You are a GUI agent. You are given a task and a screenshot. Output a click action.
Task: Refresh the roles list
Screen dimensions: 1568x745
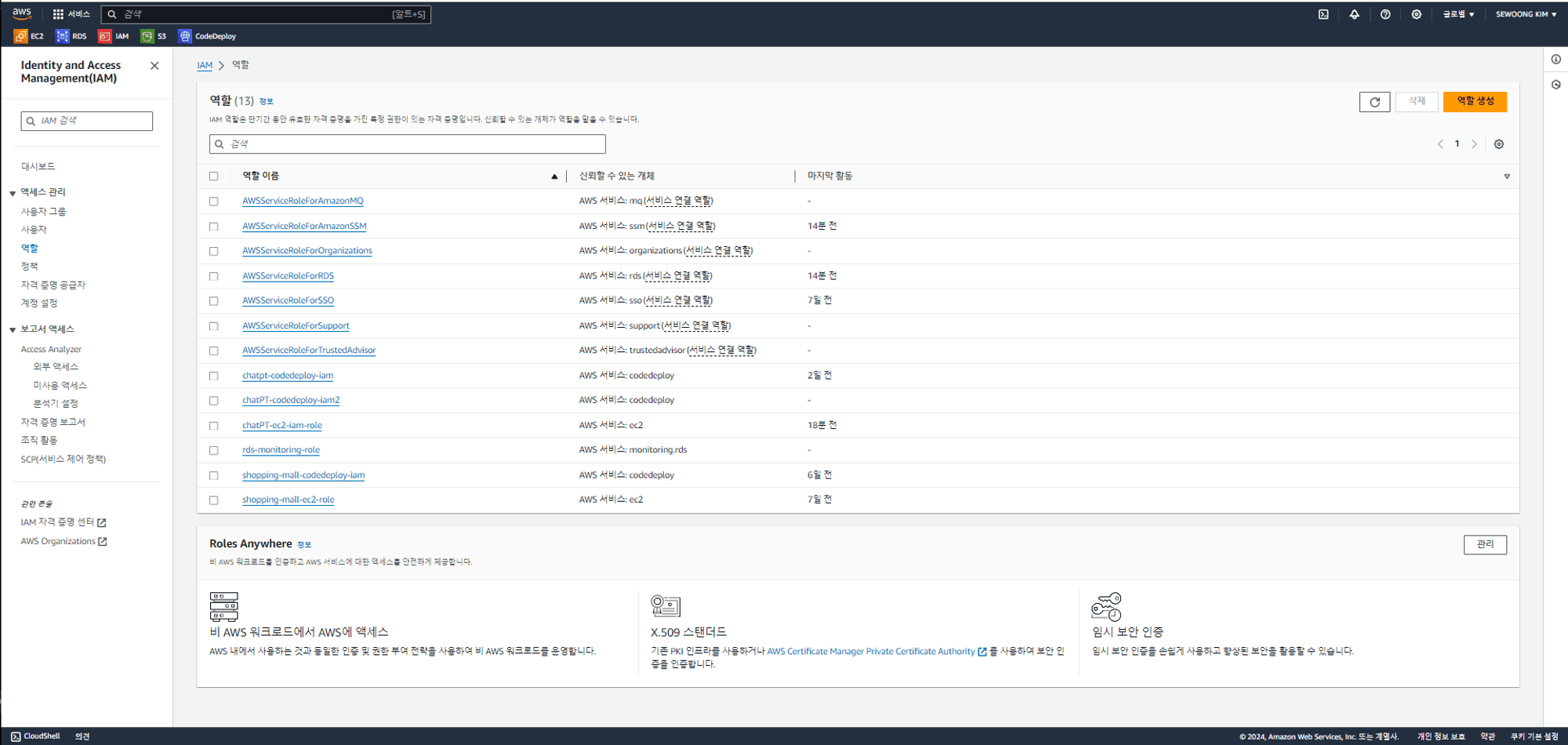click(x=1374, y=102)
